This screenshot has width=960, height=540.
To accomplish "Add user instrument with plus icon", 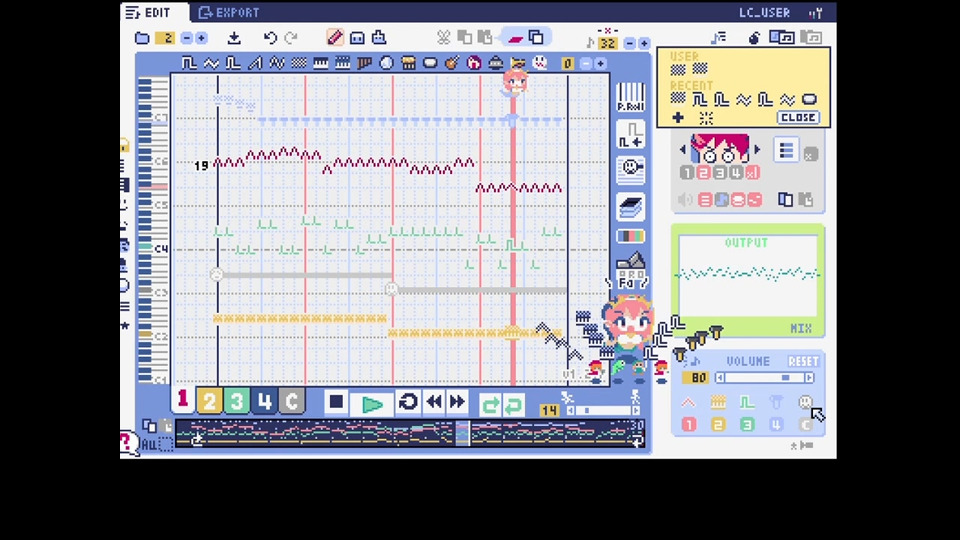I will click(x=678, y=118).
